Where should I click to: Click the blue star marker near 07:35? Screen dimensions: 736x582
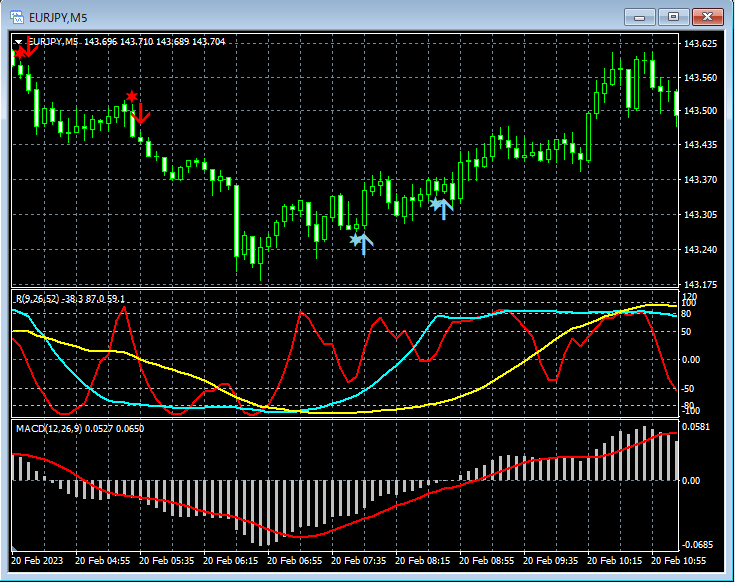click(354, 238)
